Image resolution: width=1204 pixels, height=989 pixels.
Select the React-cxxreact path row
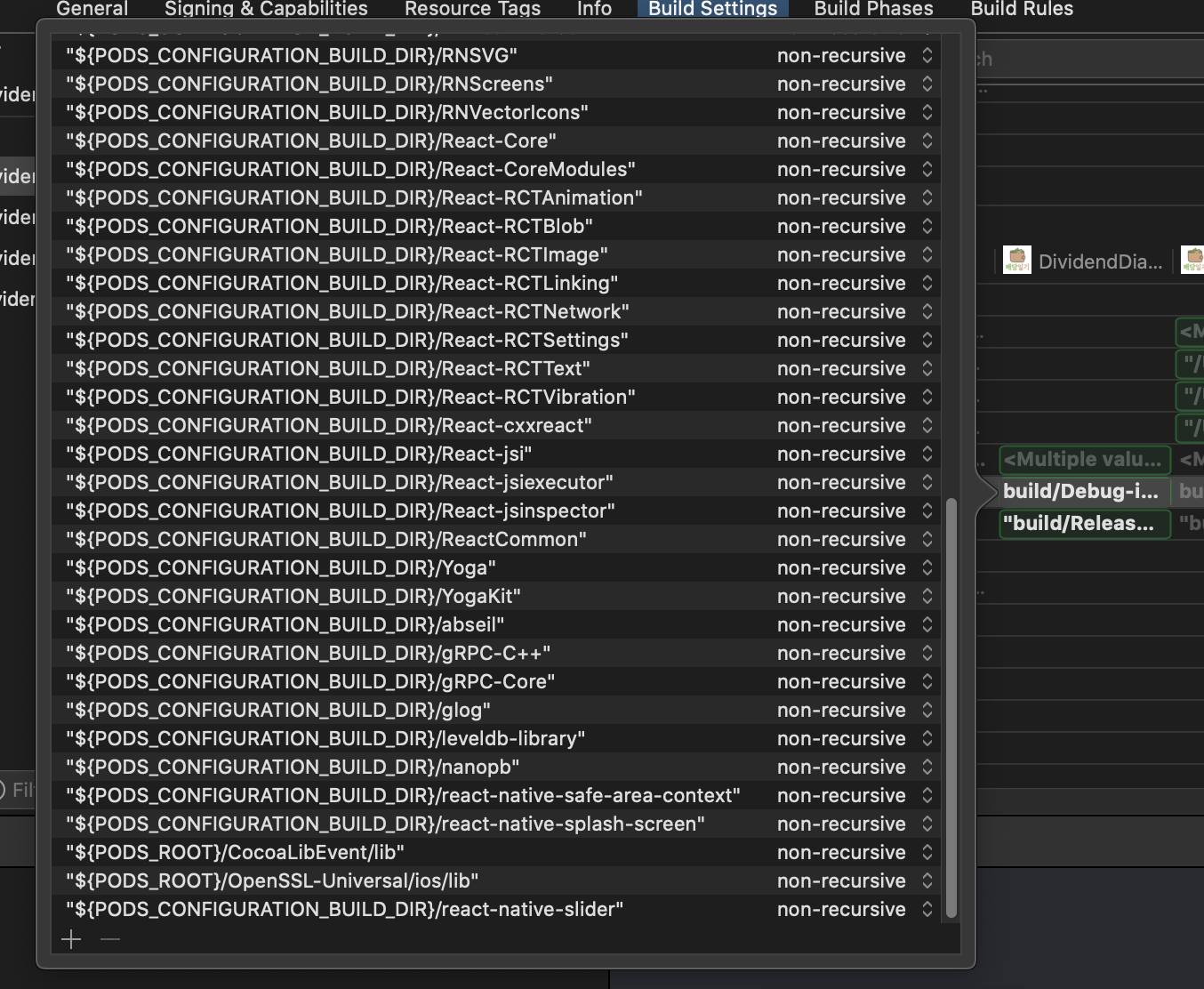tap(329, 425)
